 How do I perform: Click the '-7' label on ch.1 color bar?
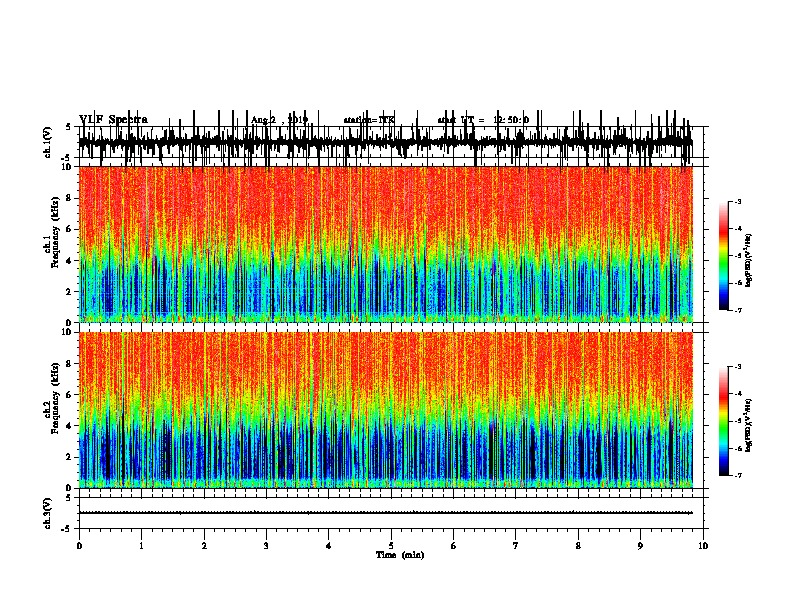coord(737,310)
